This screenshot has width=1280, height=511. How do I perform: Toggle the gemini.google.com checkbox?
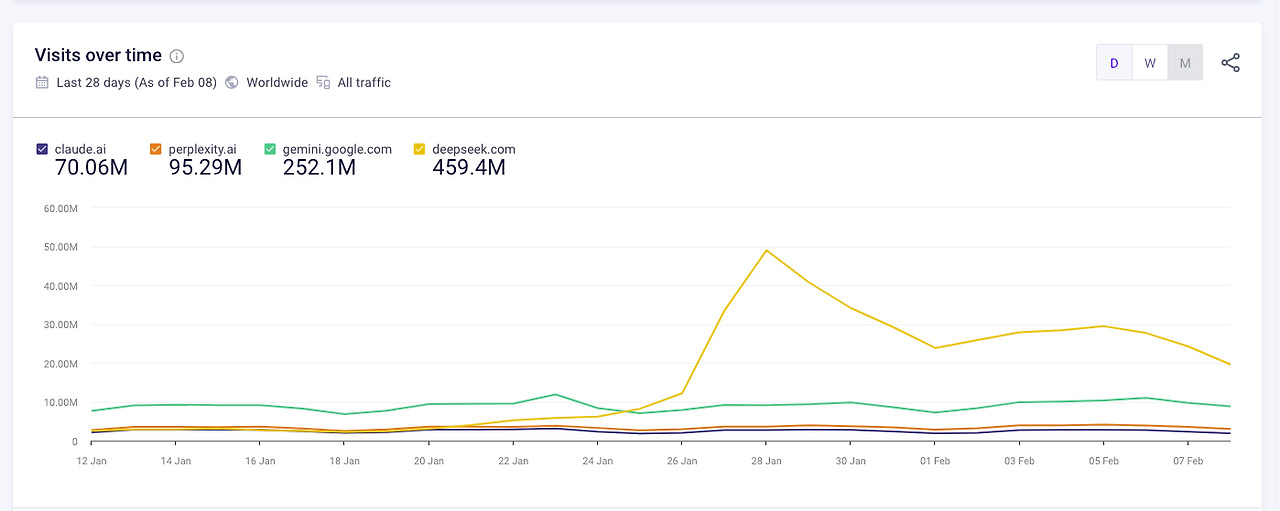coord(270,149)
